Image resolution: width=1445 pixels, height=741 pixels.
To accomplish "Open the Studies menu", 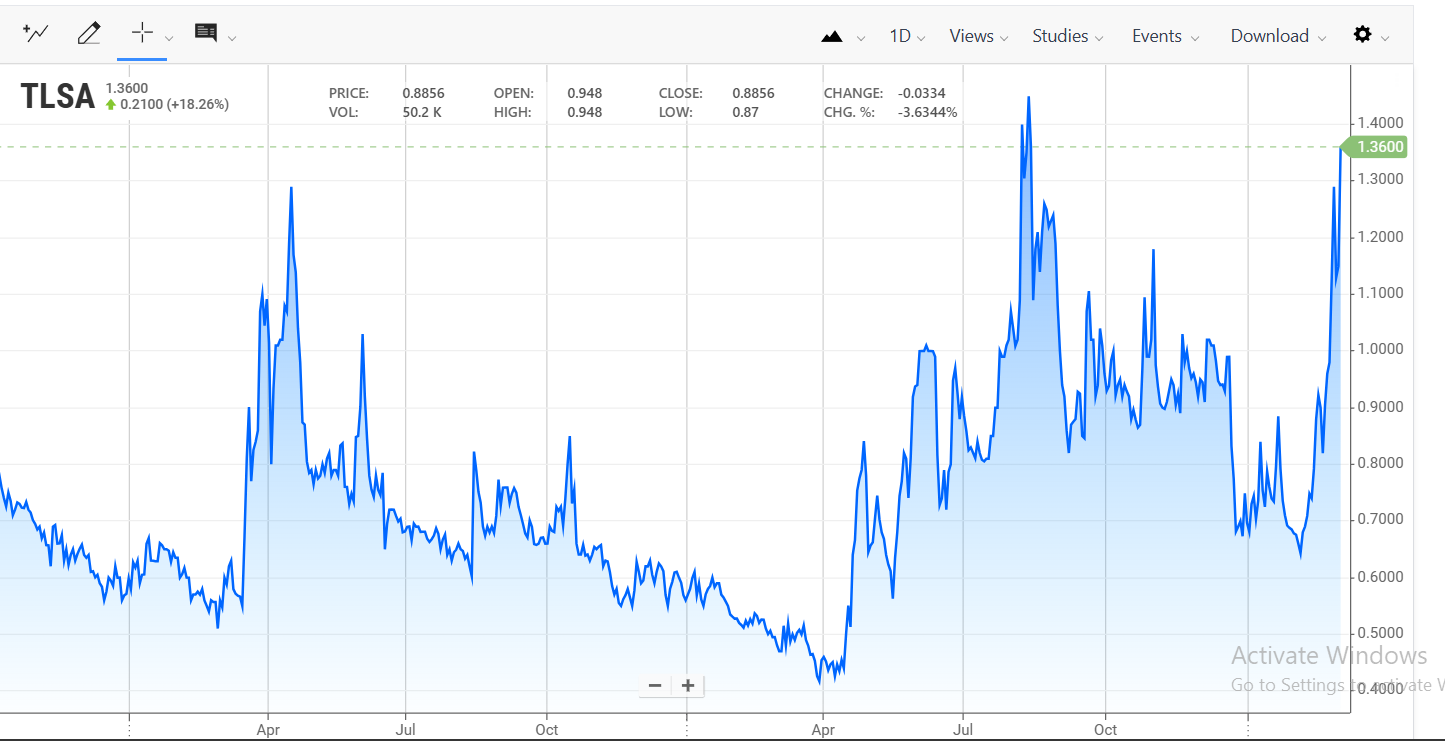I will (x=1067, y=36).
